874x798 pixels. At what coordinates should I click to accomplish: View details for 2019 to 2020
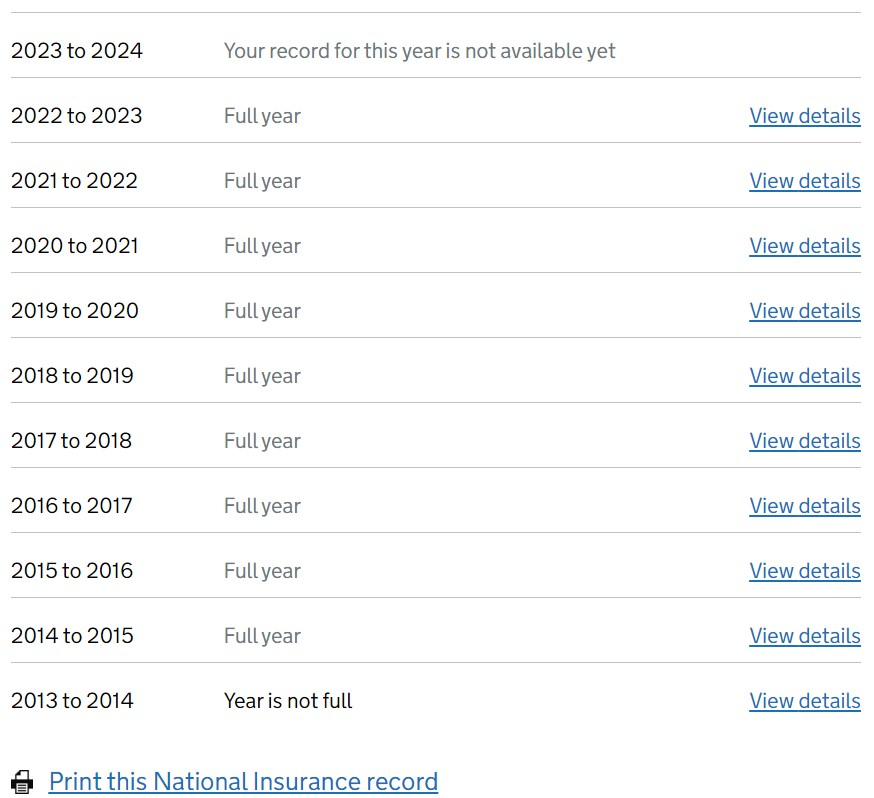(x=804, y=311)
